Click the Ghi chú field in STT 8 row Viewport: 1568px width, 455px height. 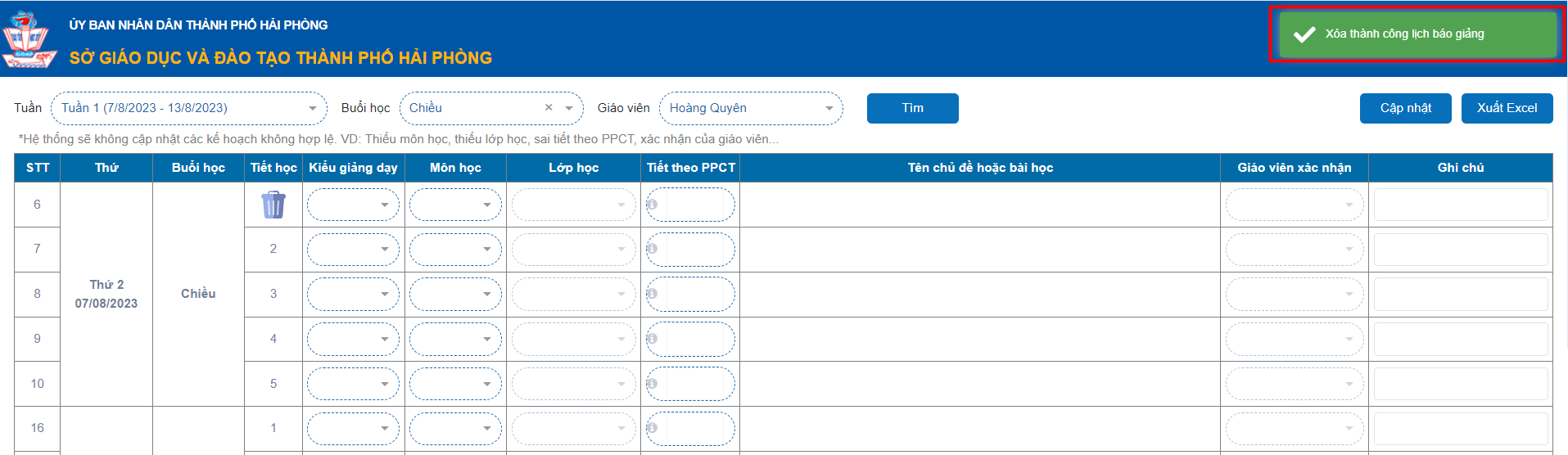tap(1461, 294)
